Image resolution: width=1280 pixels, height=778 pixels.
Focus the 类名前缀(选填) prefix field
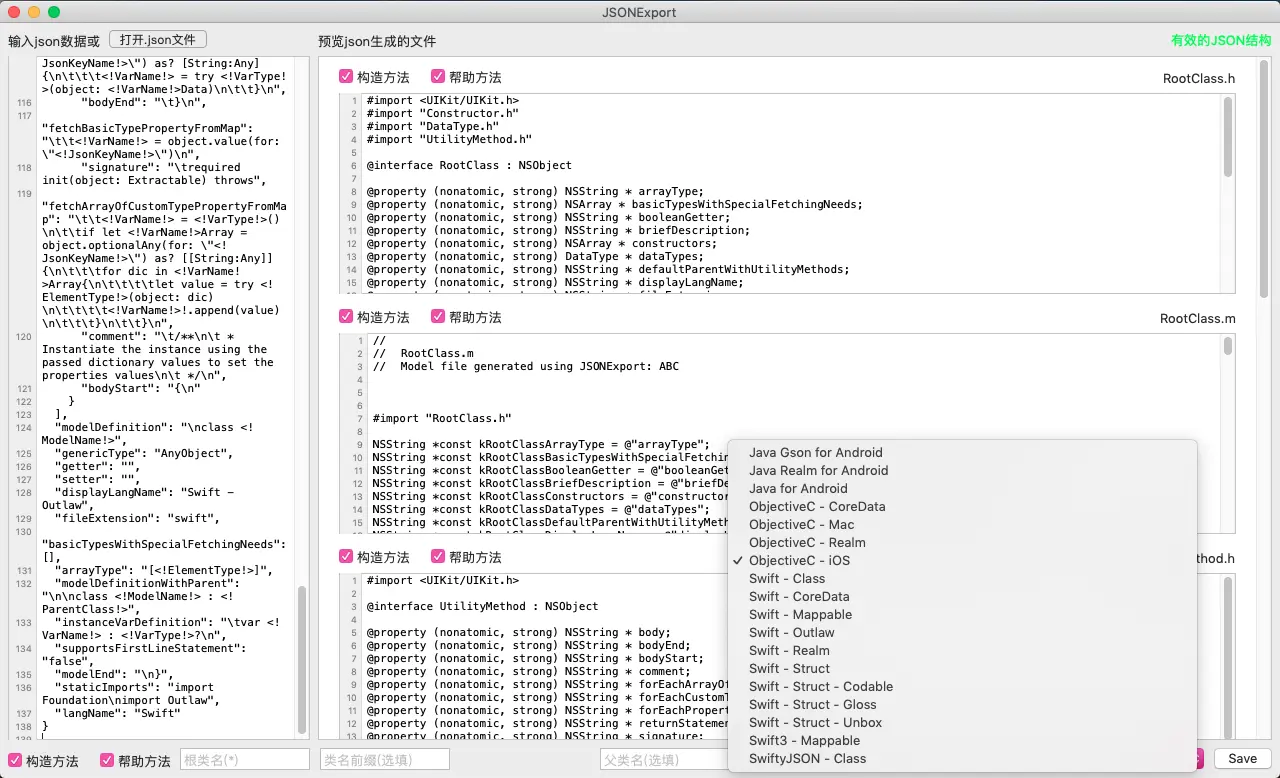pyautogui.click(x=385, y=760)
